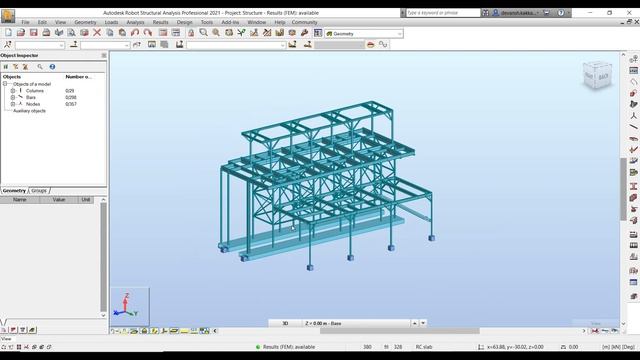The height and width of the screenshot is (360, 640).
Task: Click the Bars line icon in the right toolbar
Action: [633, 127]
